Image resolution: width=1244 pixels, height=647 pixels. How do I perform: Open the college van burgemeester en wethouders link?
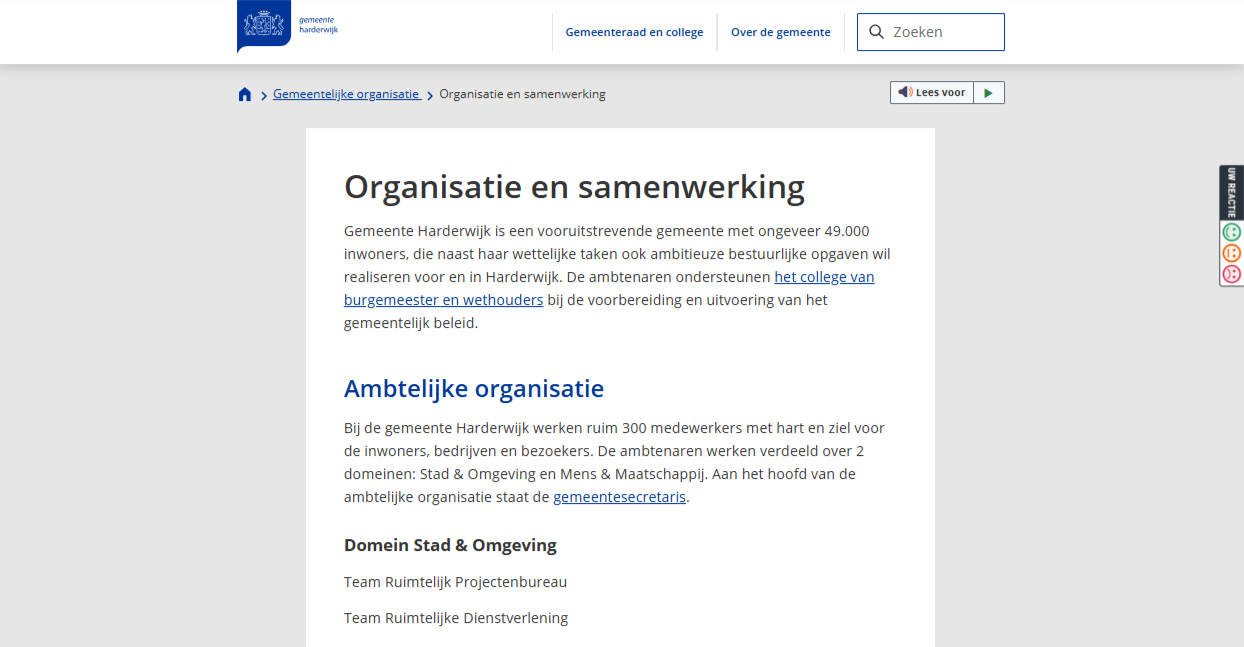coord(609,288)
